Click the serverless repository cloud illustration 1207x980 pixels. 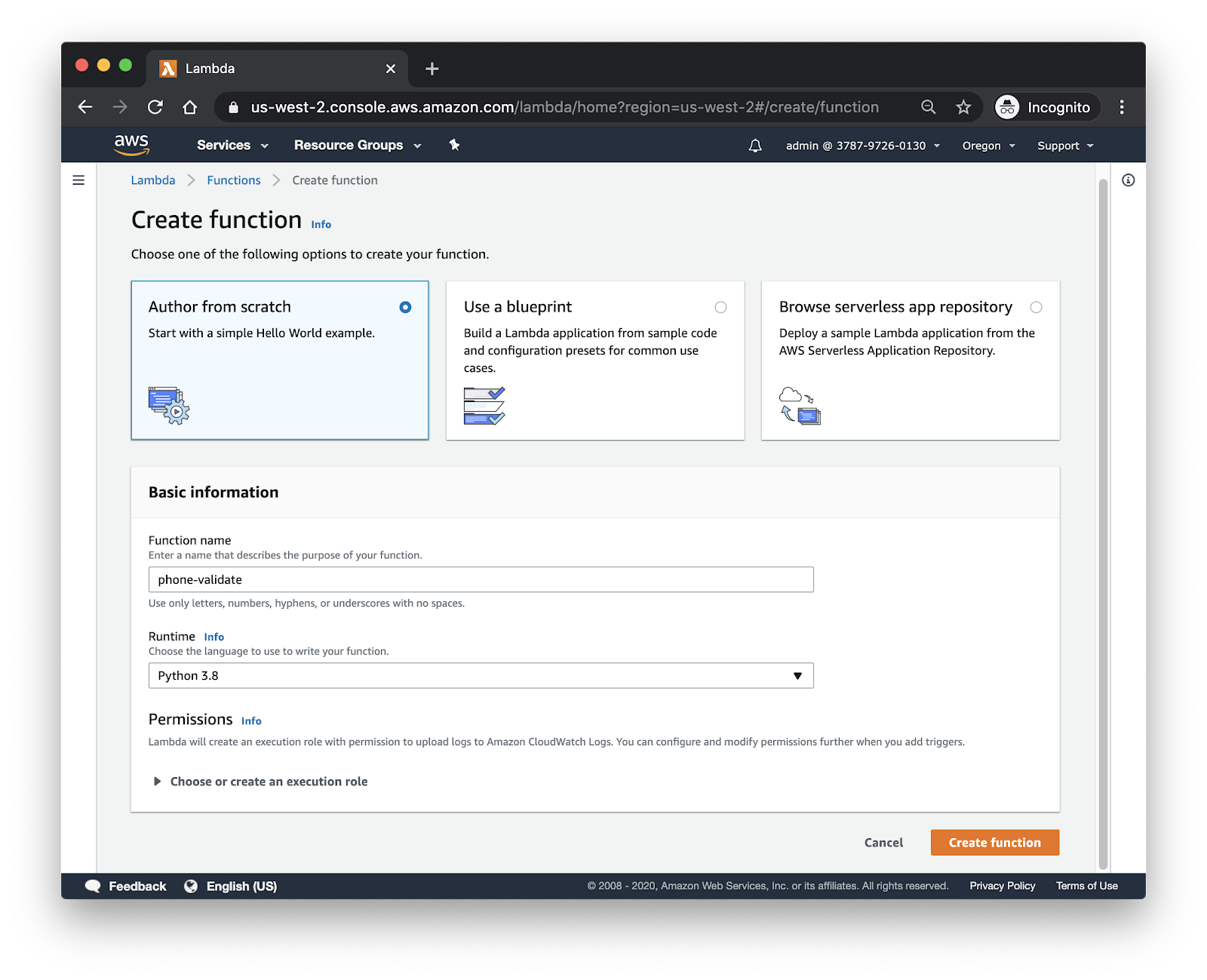coord(800,406)
